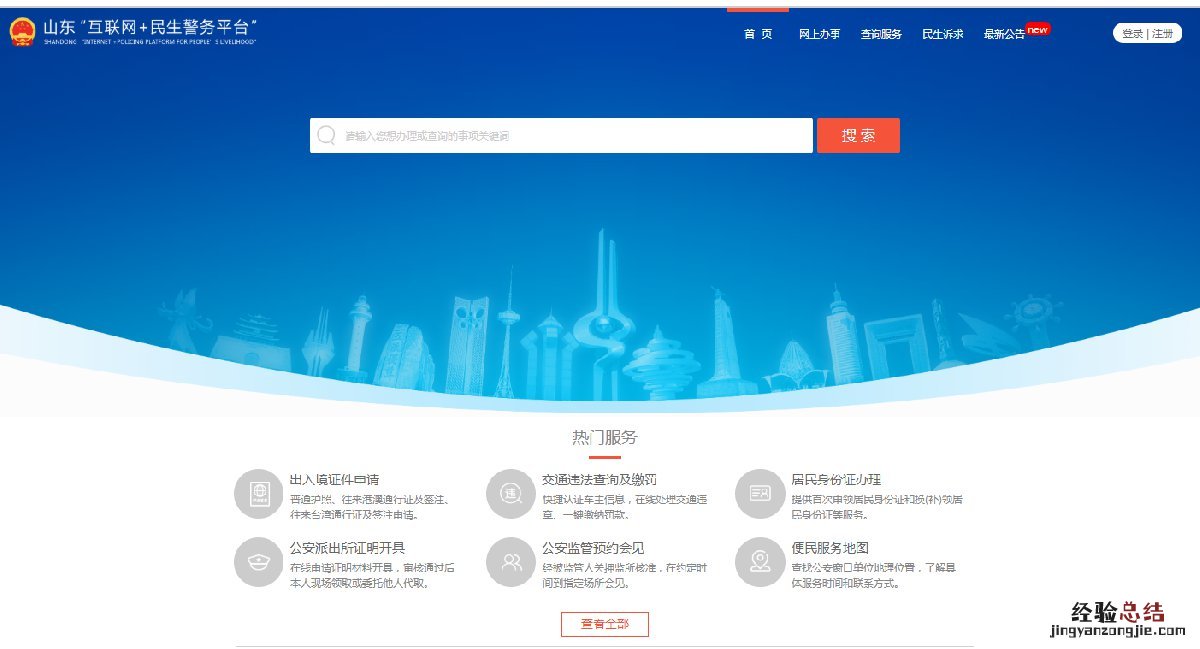
Task: Focus the keyword search input field
Action: (x=561, y=136)
